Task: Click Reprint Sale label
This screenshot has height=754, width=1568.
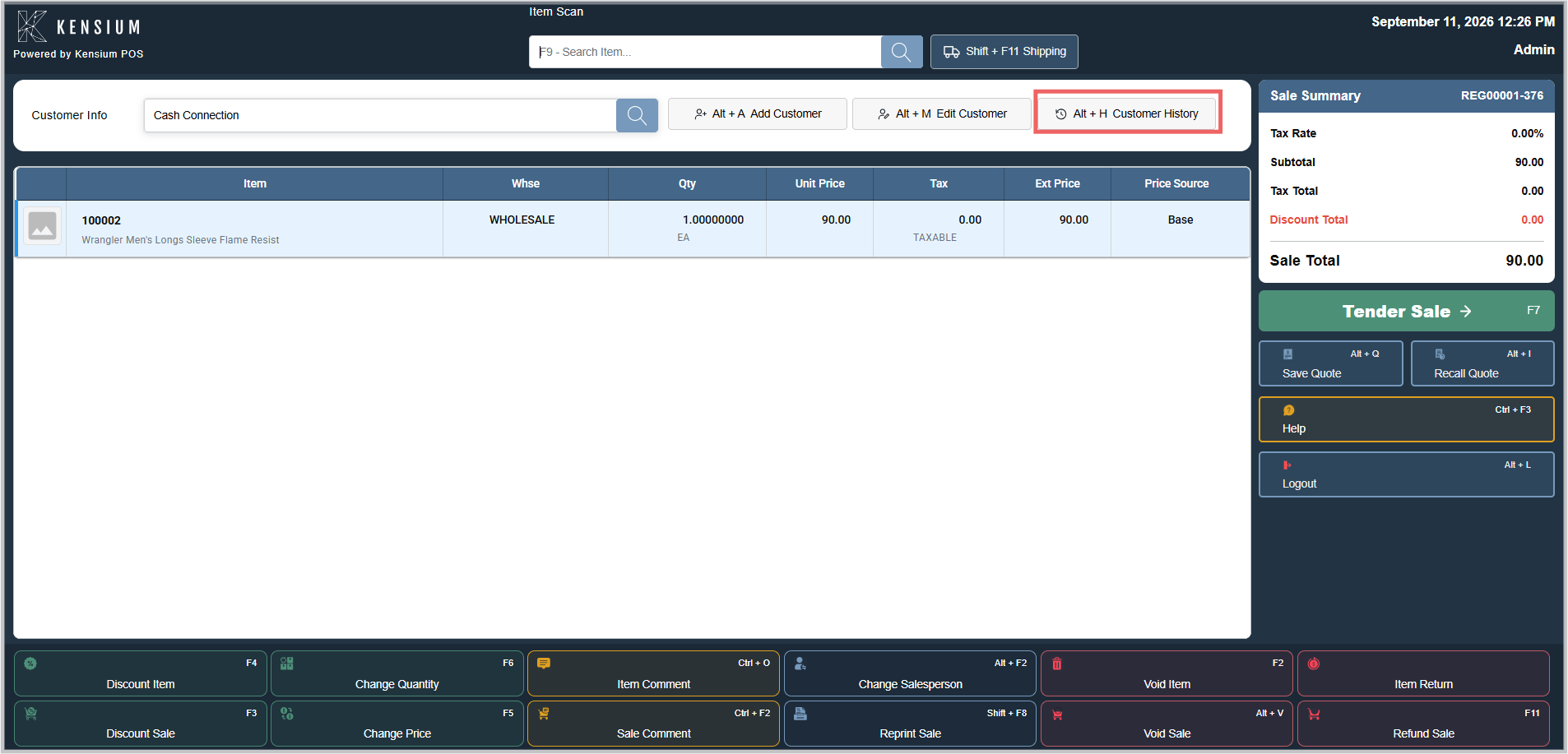Action: coord(911,733)
